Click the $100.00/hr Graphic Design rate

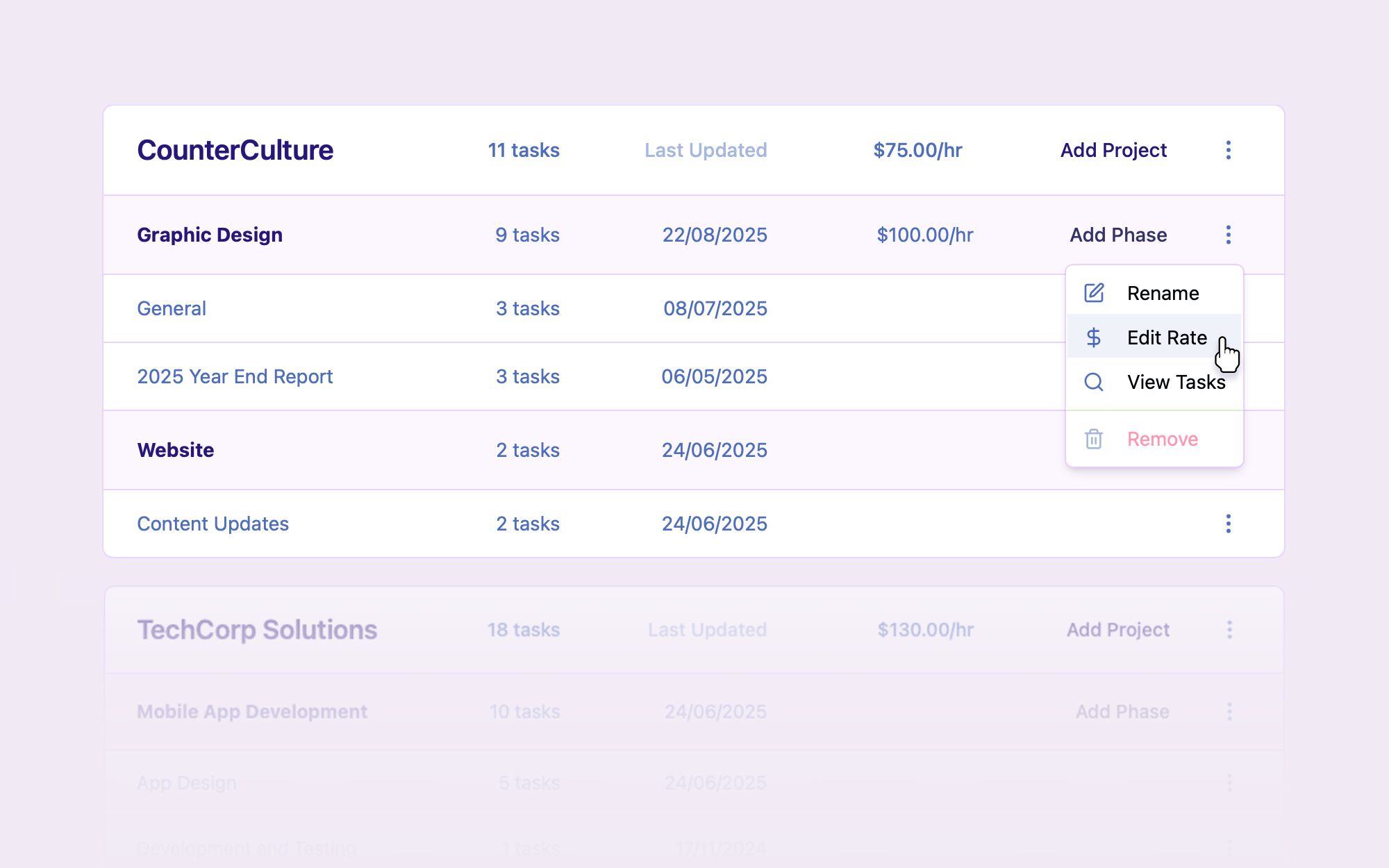[924, 235]
